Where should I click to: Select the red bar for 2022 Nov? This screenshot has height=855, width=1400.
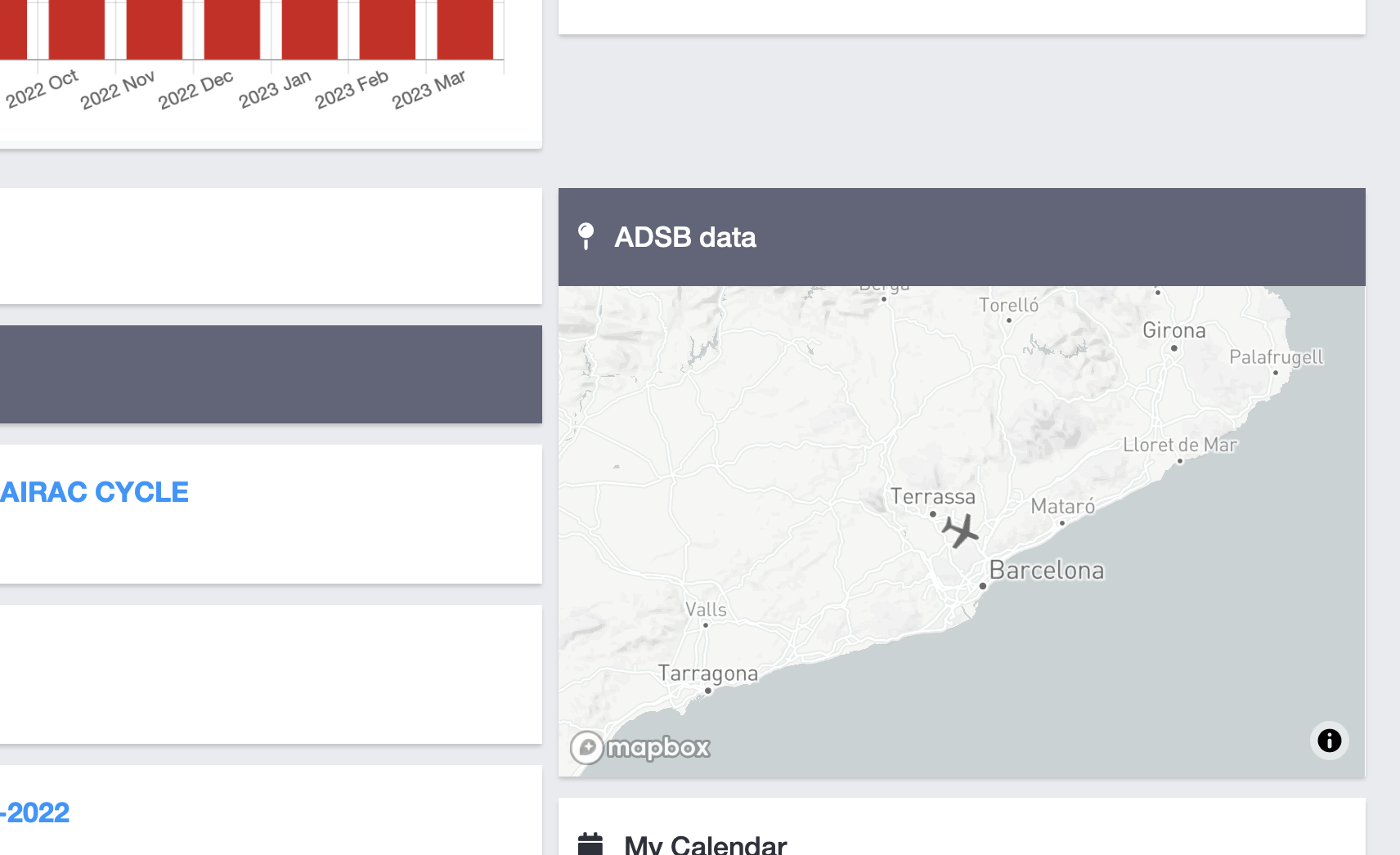click(155, 29)
